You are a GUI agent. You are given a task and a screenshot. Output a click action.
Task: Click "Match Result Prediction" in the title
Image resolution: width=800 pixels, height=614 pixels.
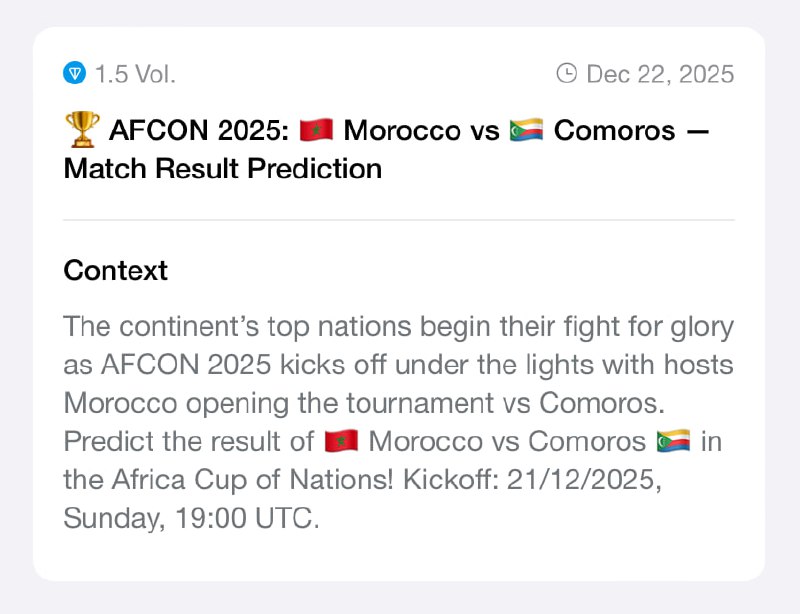tap(222, 168)
